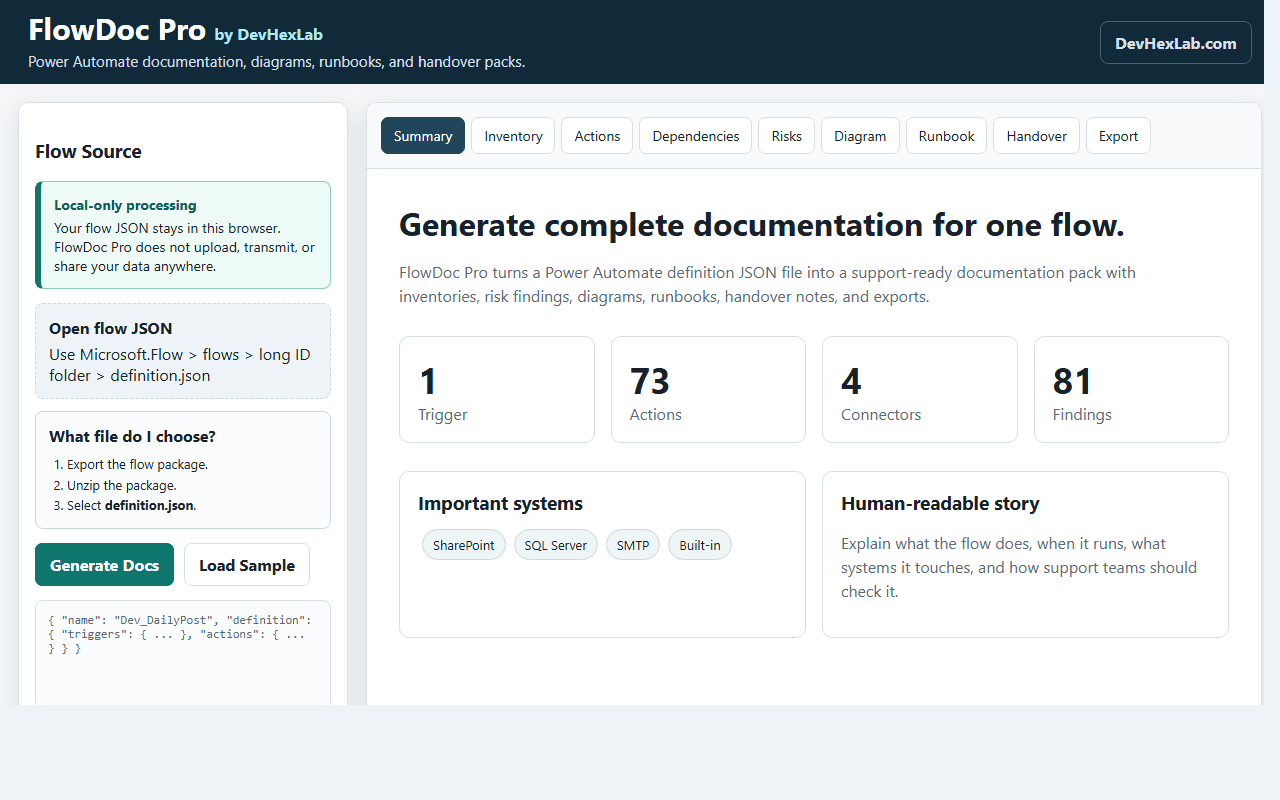Viewport: 1280px width, 800px height.
Task: Click the 'What file do I choose?' heading
Action: (132, 436)
